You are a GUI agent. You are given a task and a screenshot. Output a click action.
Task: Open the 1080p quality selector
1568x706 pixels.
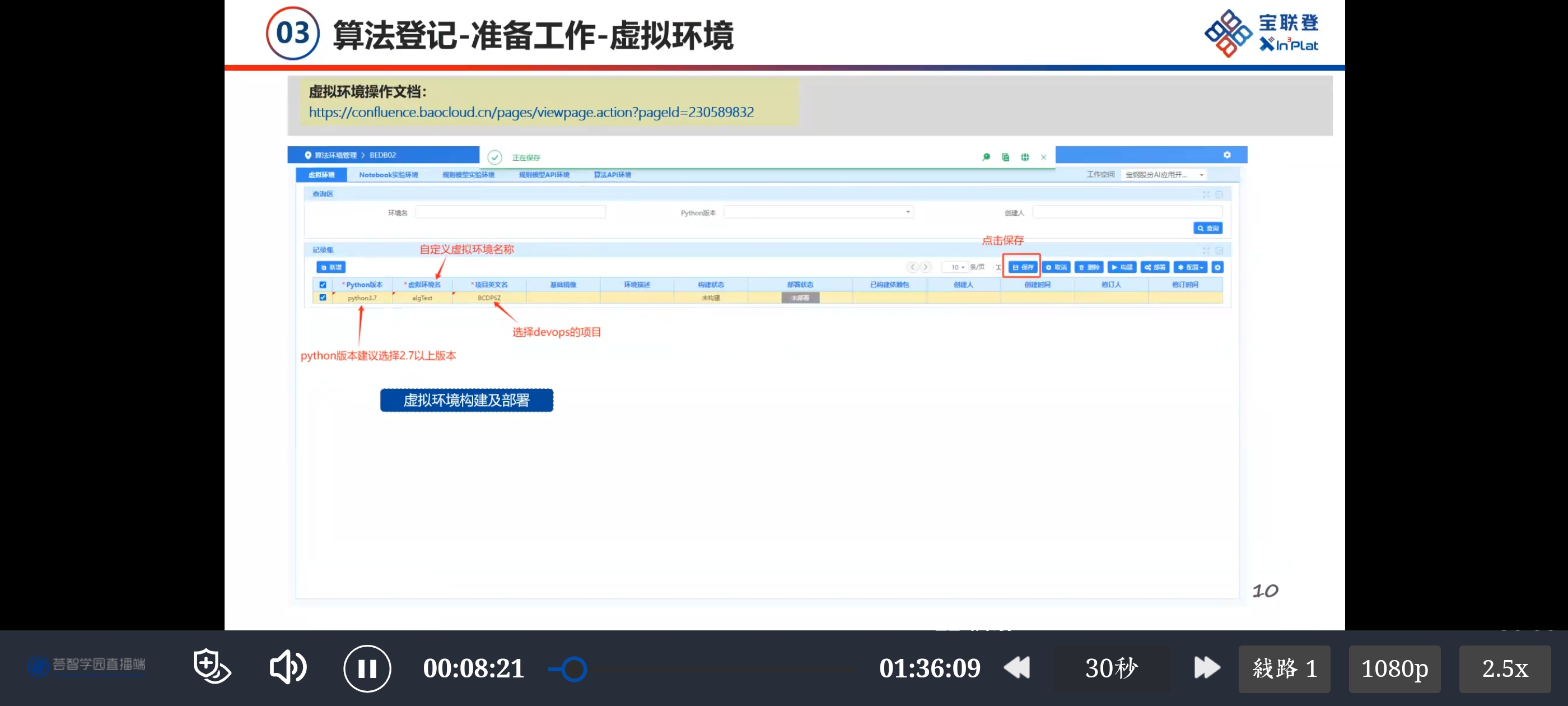(1394, 669)
